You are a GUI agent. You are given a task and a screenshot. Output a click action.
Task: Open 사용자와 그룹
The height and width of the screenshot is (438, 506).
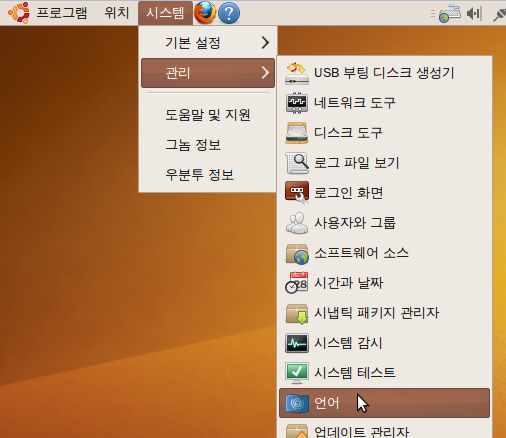coord(384,223)
